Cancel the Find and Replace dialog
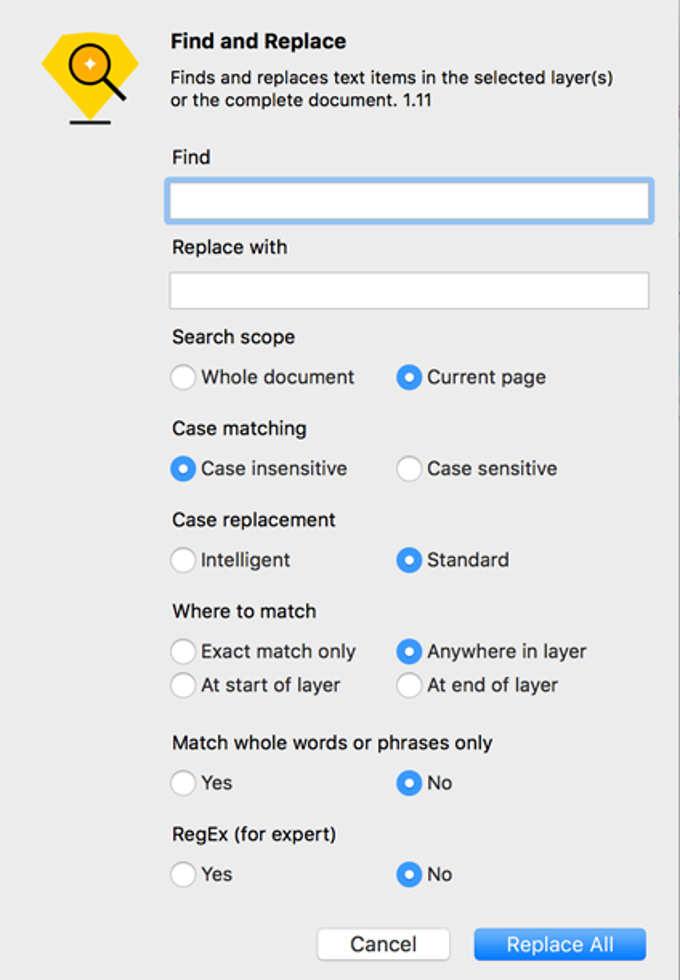Viewport: 680px width, 980px height. point(383,944)
